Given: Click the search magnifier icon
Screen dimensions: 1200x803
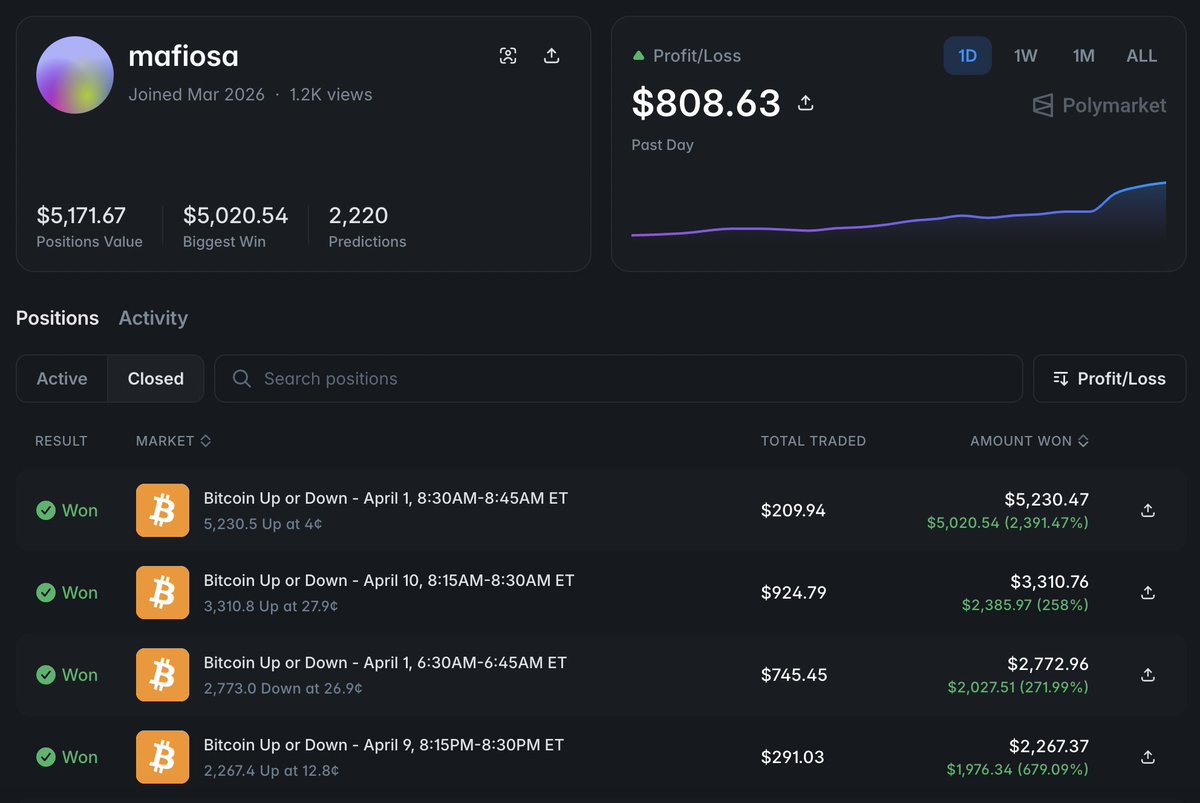Looking at the screenshot, I should [241, 379].
